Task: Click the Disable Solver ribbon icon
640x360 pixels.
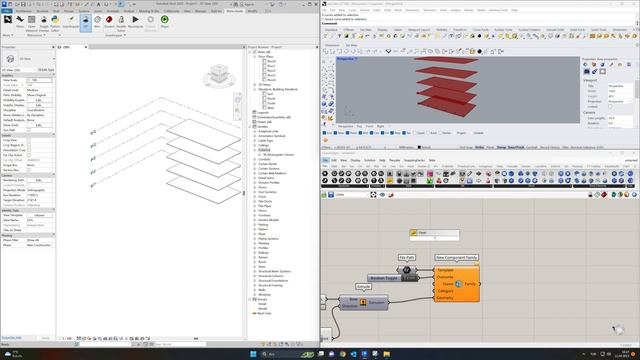Action: coord(121,23)
